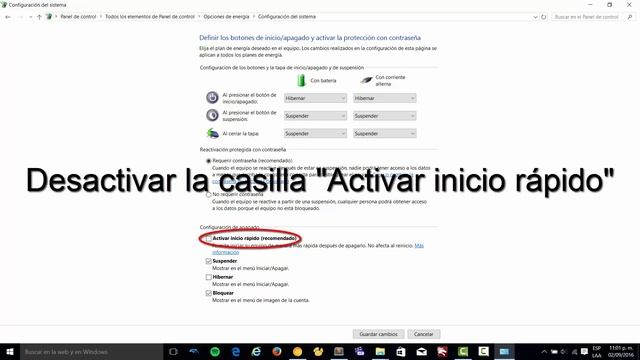Open Microsoft Edge from the taskbar
The width and height of the screenshot is (640, 360).
[236, 351]
